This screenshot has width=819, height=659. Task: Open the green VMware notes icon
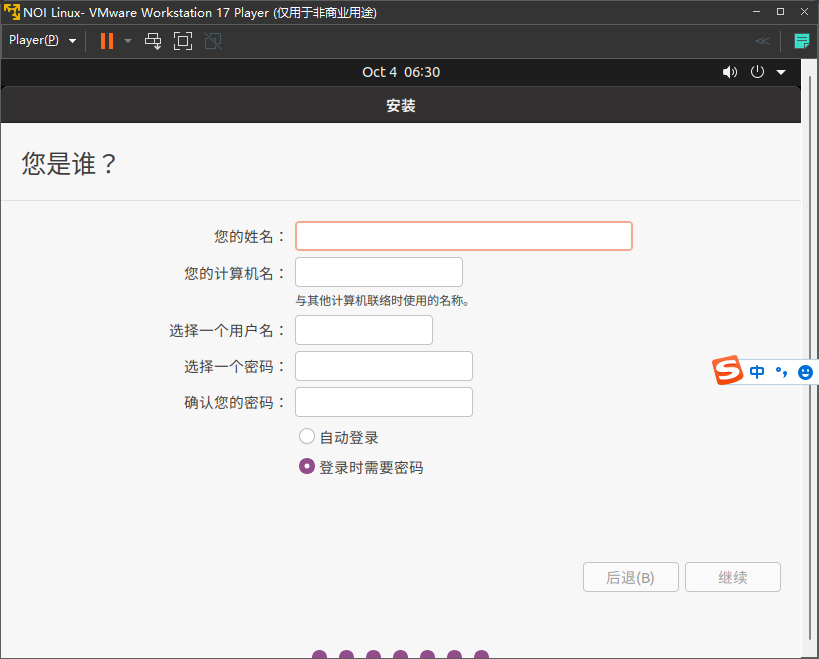tap(801, 41)
